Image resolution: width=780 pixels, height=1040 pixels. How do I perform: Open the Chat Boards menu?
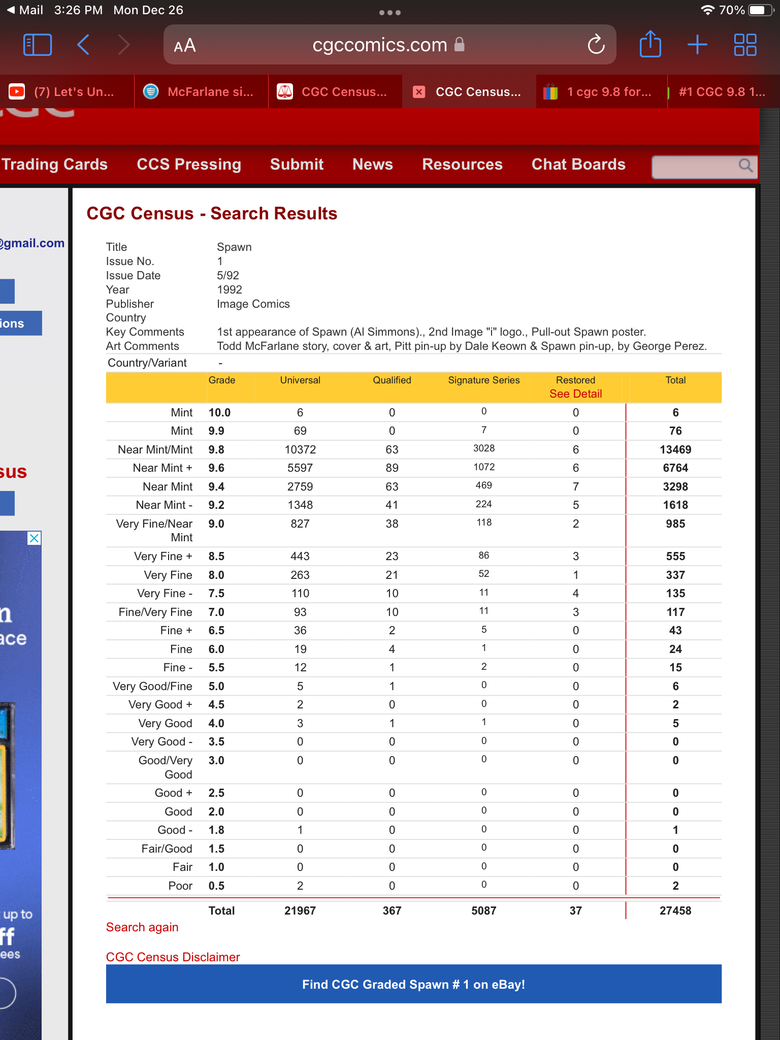[578, 164]
